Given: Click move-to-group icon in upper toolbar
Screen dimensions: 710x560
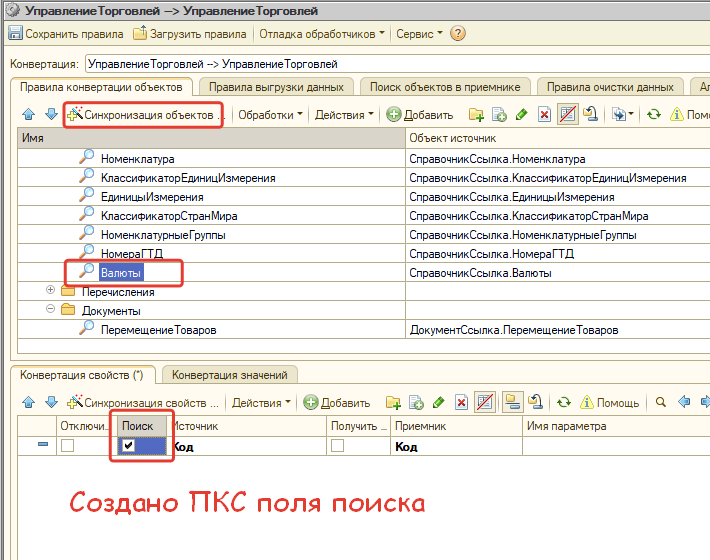Looking at the screenshot, I should point(590,115).
